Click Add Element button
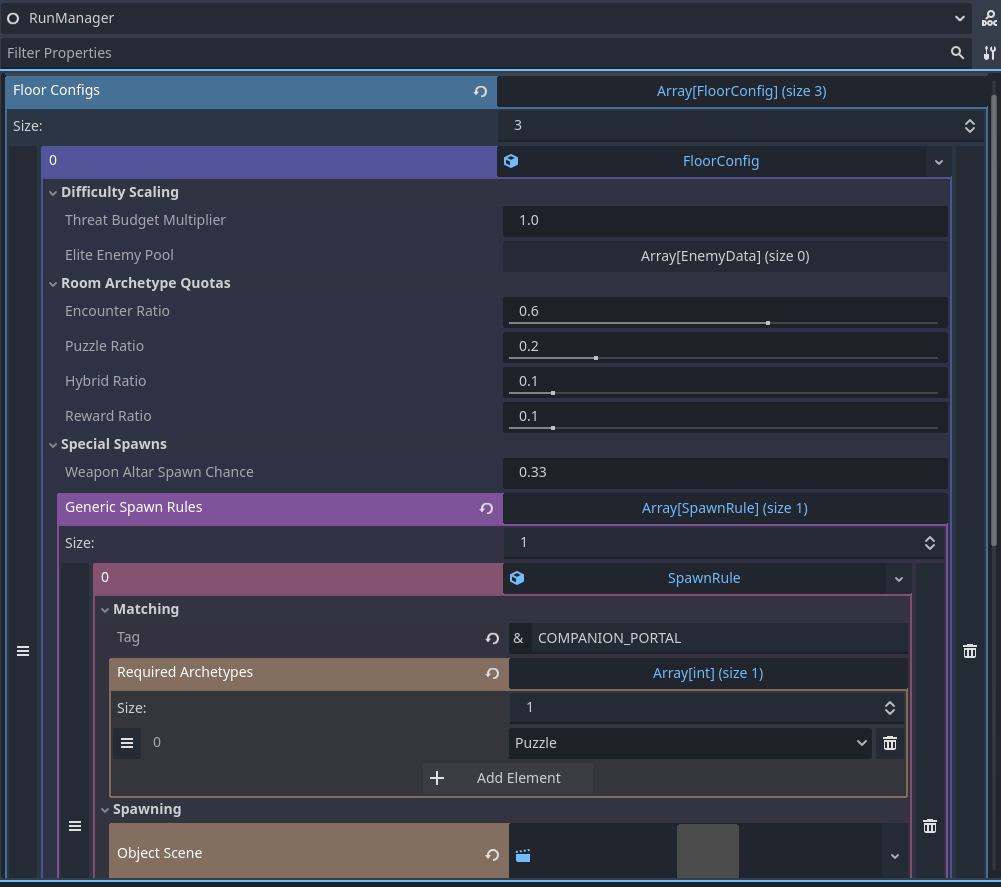The width and height of the screenshot is (1001, 887). coord(508,778)
